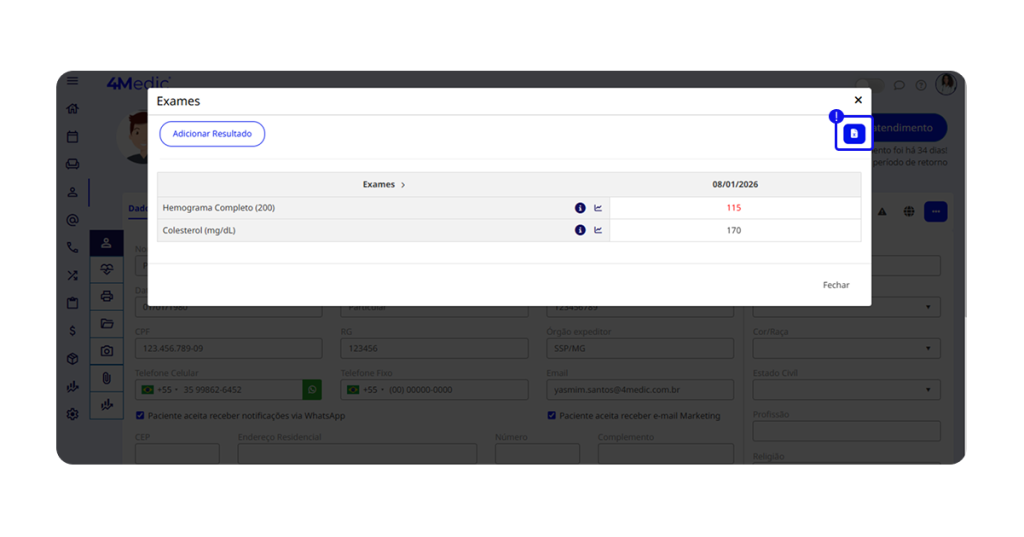Show chart icon for Colesterol row
The image size is (1024, 537).
pyautogui.click(x=598, y=230)
